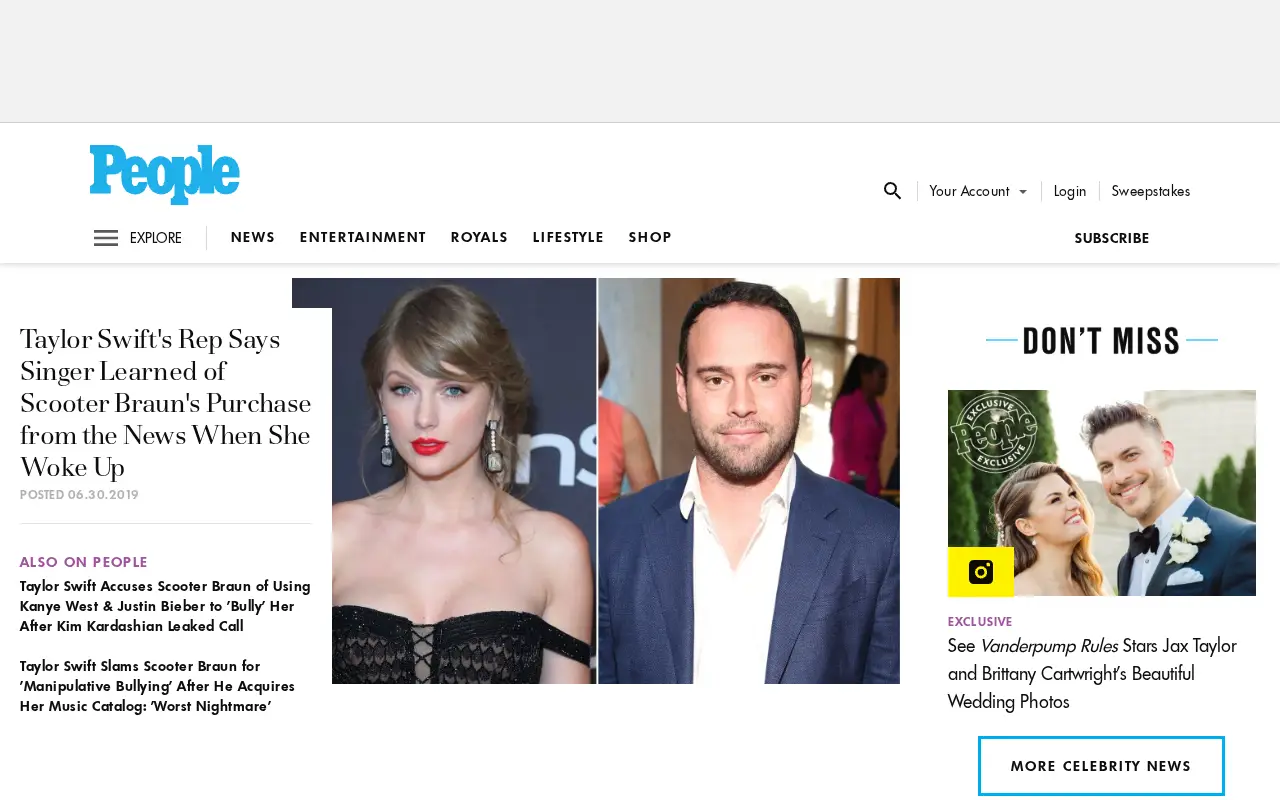Open search with the magnifier icon
Image resolution: width=1280 pixels, height=800 pixels.
892,190
